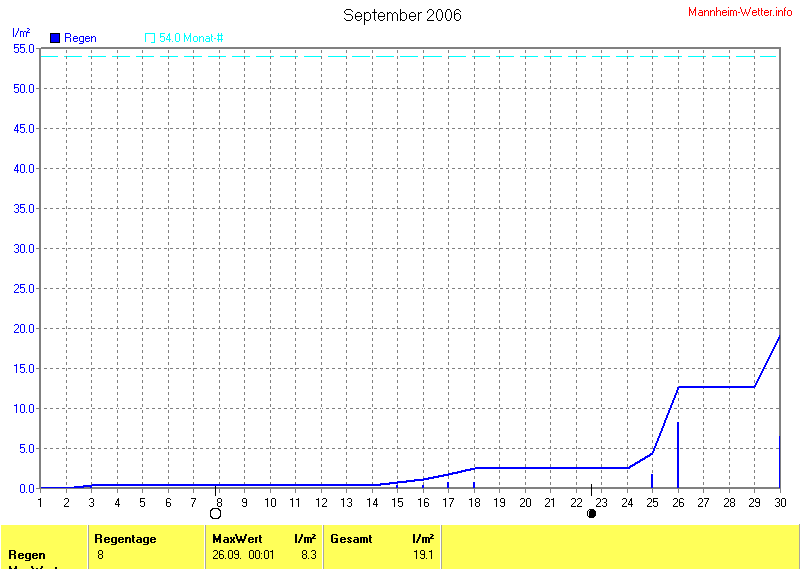Image resolution: width=800 pixels, height=569 pixels.
Task: Open the Mannheim-Wetter.info link
Action: point(740,11)
